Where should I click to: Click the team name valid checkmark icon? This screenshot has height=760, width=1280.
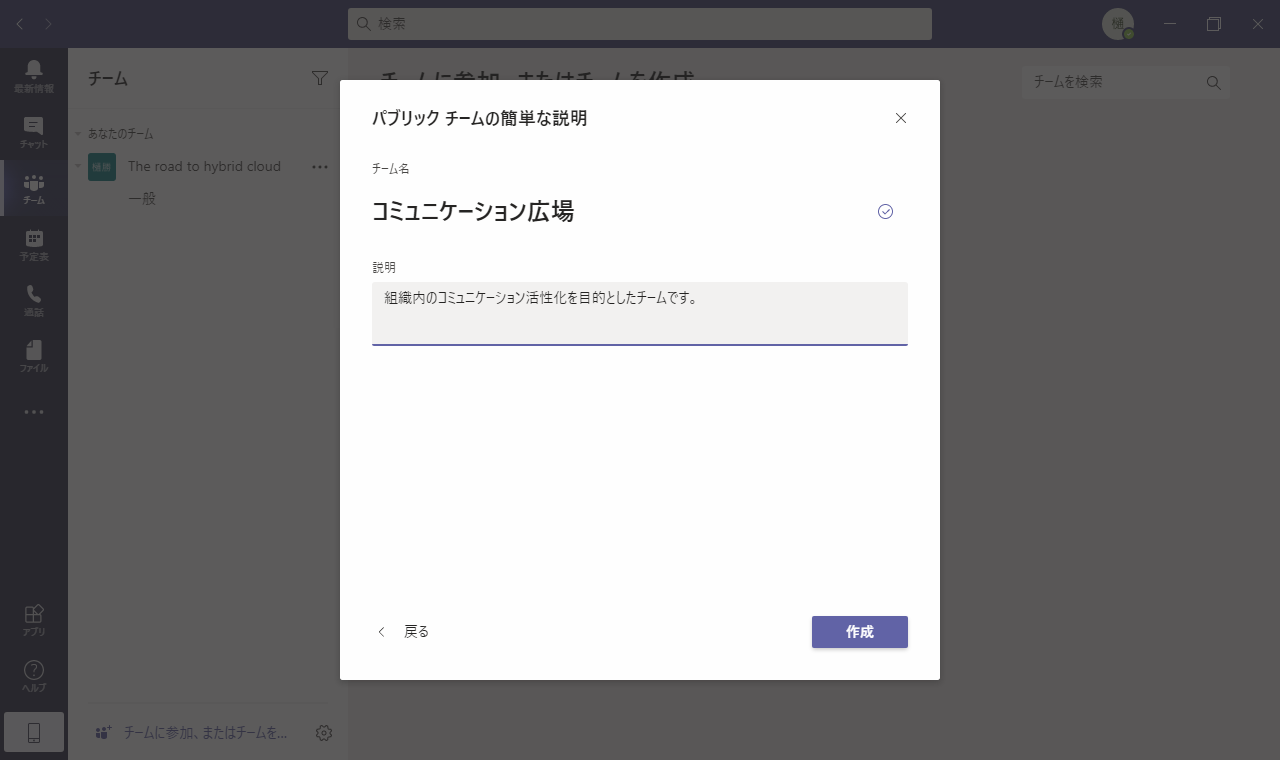point(885,211)
